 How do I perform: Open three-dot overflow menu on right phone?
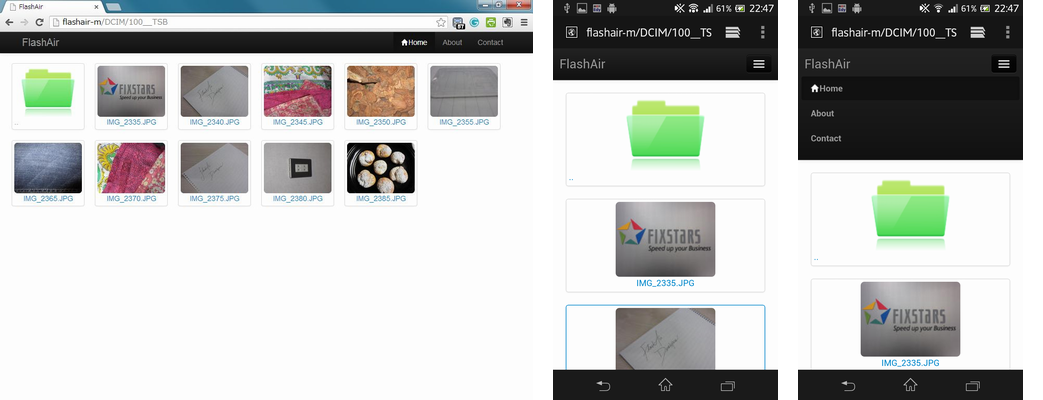point(1007,32)
